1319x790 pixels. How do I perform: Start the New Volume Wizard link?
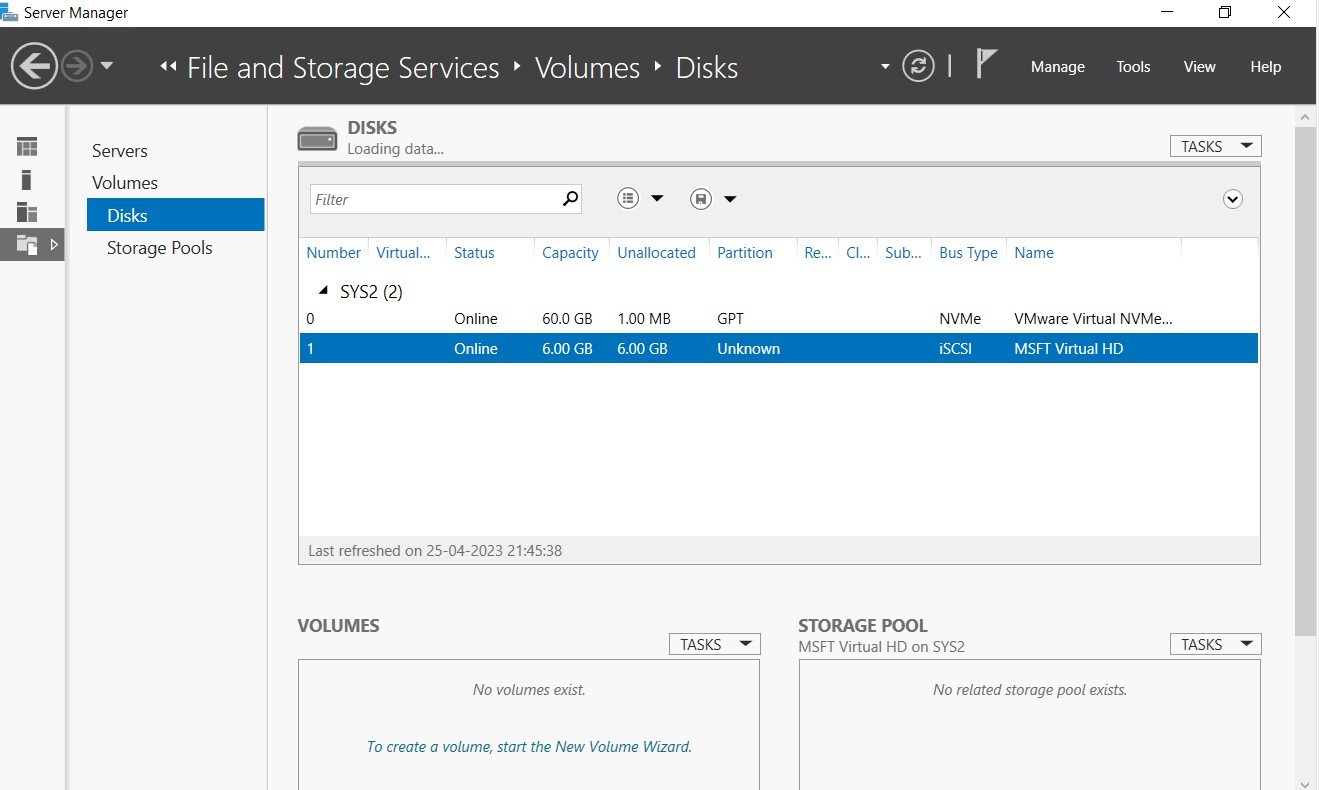coord(529,746)
